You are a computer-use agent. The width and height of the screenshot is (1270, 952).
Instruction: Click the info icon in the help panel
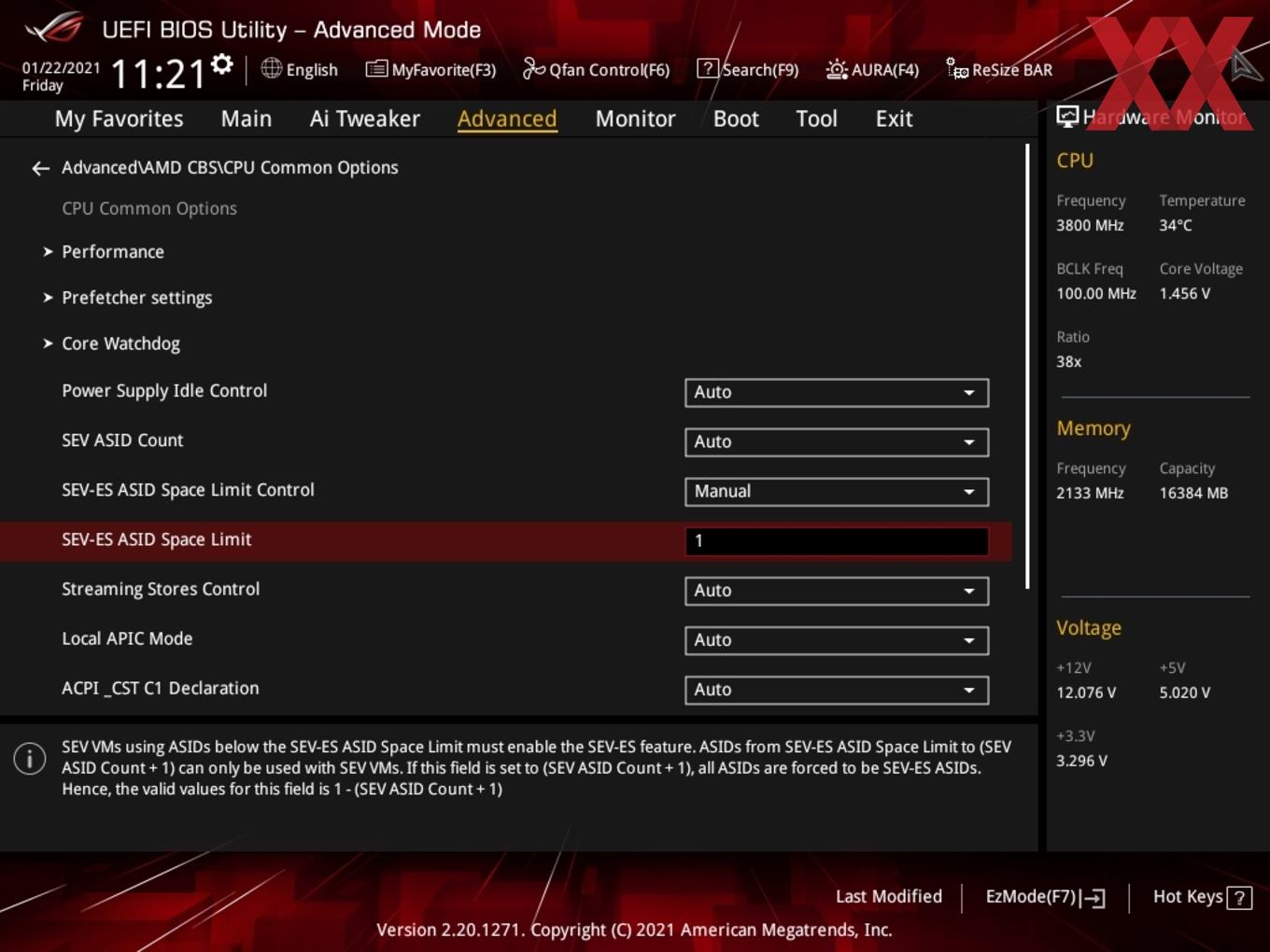point(30,758)
